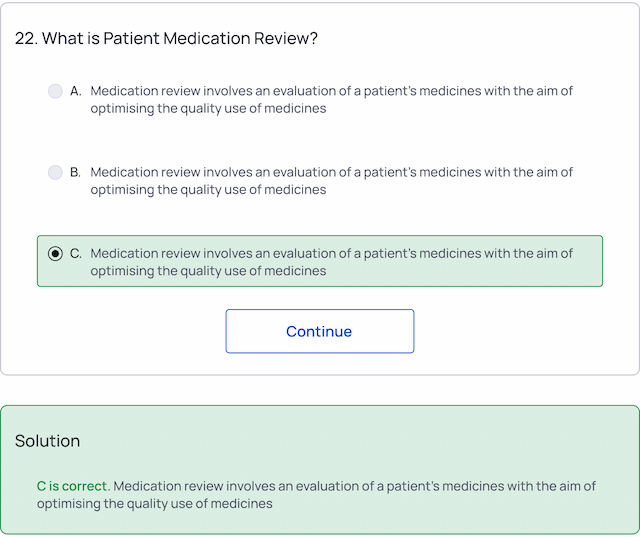Click "optimising the quality" line in option B
640x537 pixels.
pos(208,189)
